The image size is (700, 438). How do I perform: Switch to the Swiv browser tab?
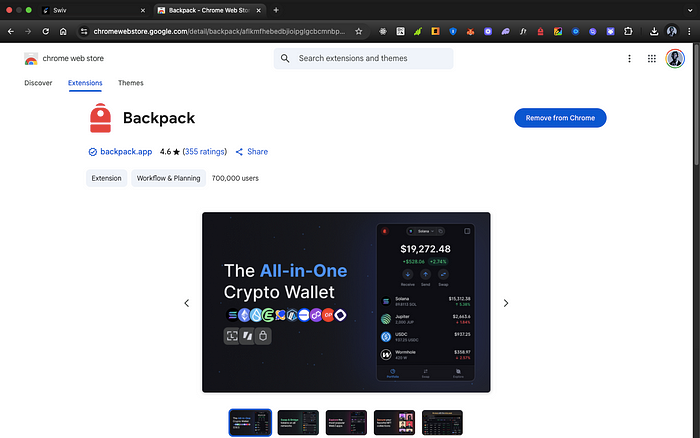click(94, 10)
